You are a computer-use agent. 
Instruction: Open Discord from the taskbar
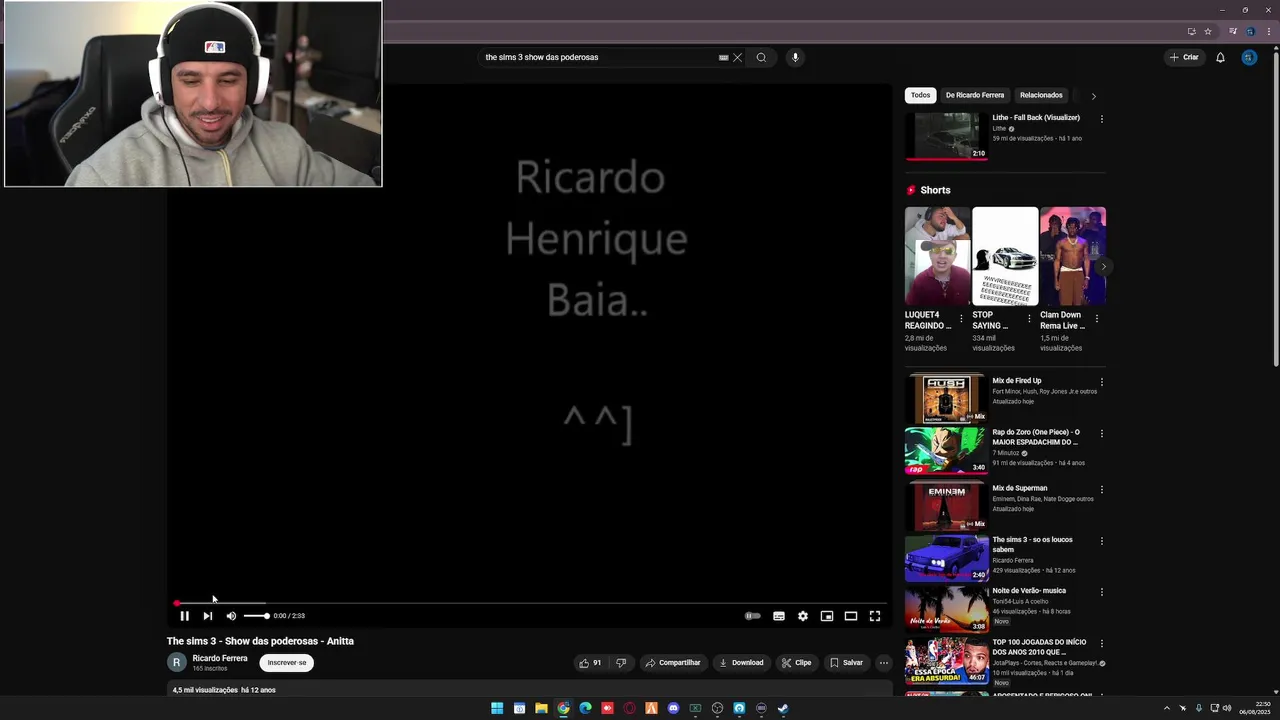673,708
